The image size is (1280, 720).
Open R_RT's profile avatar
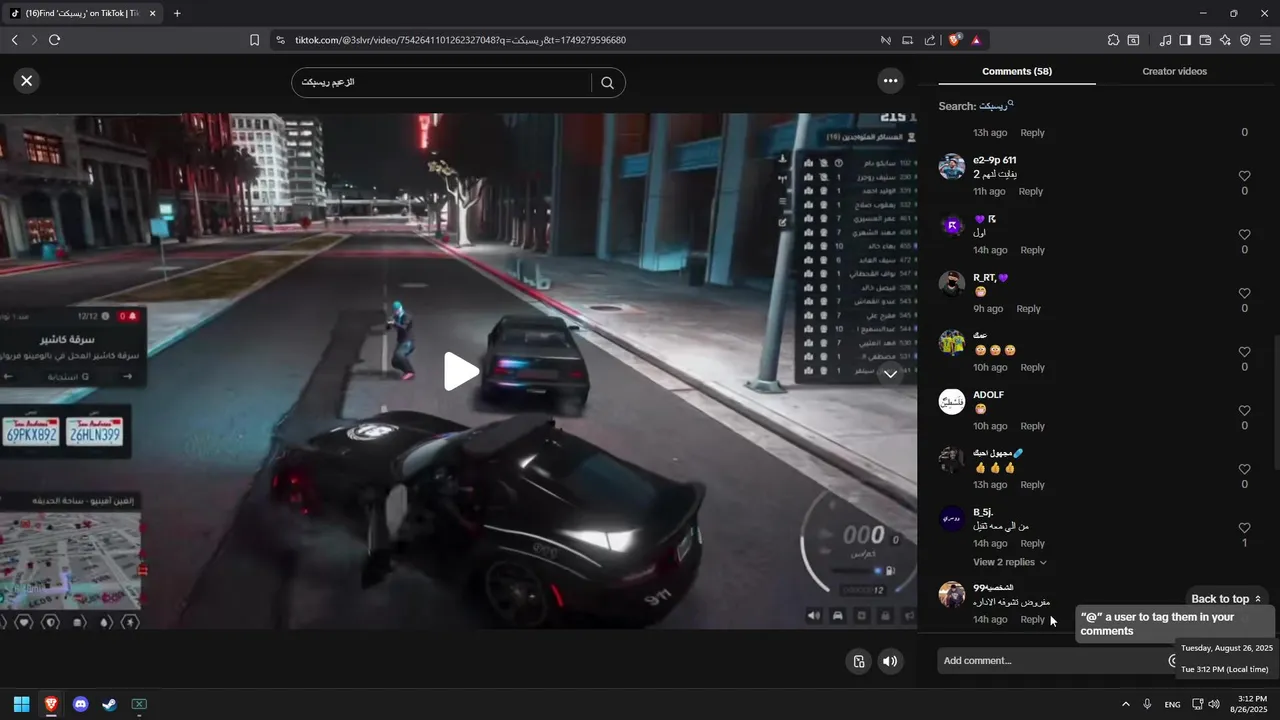point(951,284)
